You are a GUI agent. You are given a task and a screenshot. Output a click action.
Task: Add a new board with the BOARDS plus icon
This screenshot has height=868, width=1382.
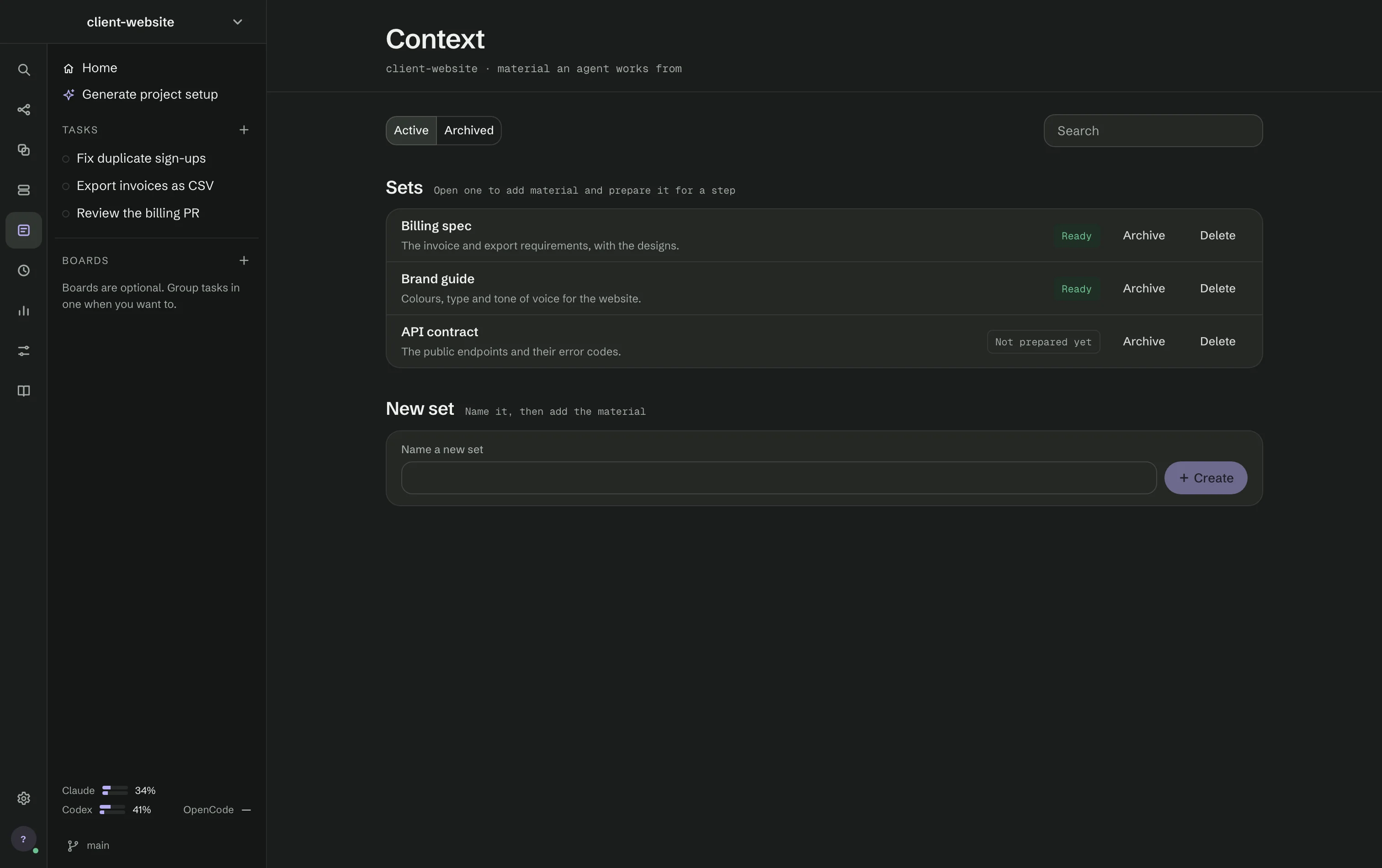point(244,260)
